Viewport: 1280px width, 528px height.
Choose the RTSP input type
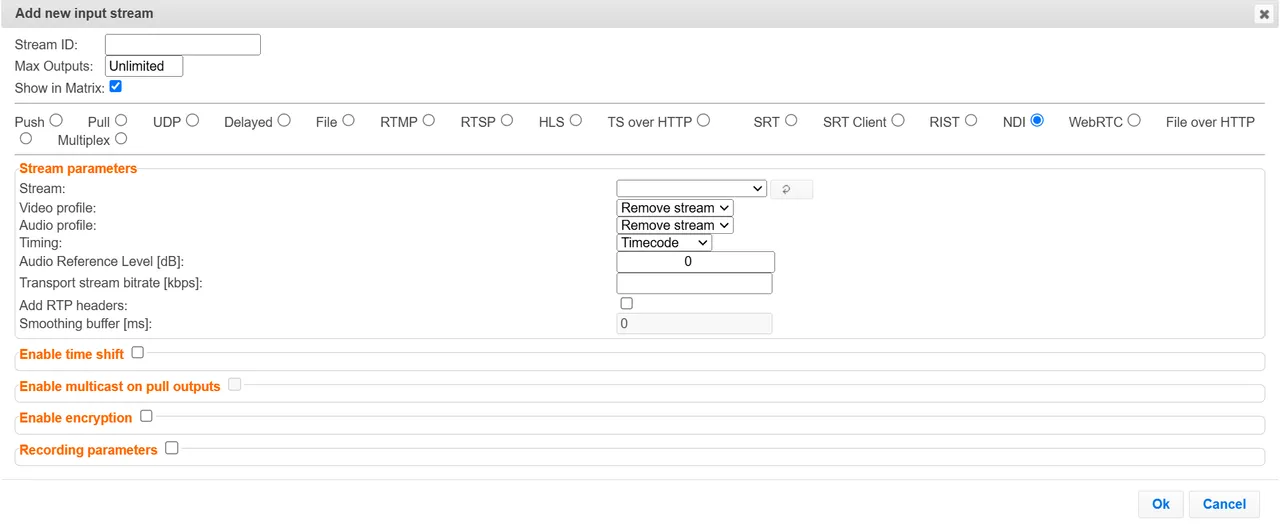[507, 120]
